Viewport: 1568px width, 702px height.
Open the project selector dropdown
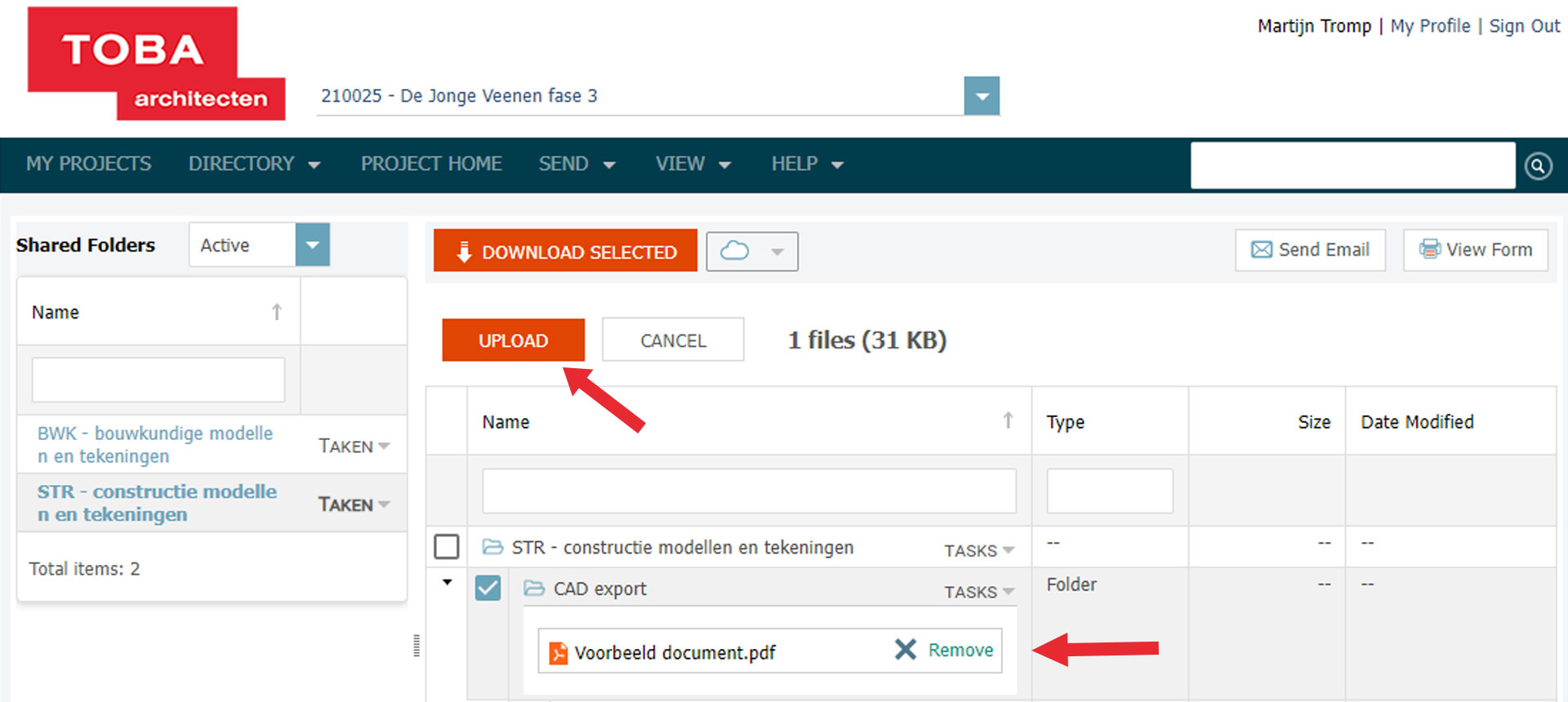[982, 96]
